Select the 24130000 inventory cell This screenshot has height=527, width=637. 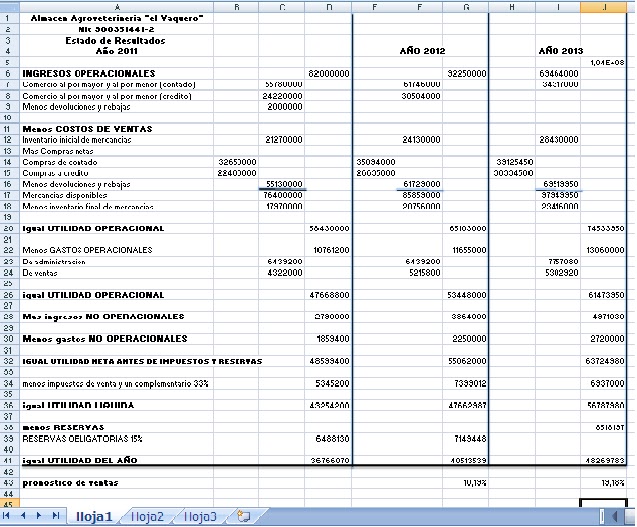tap(419, 140)
